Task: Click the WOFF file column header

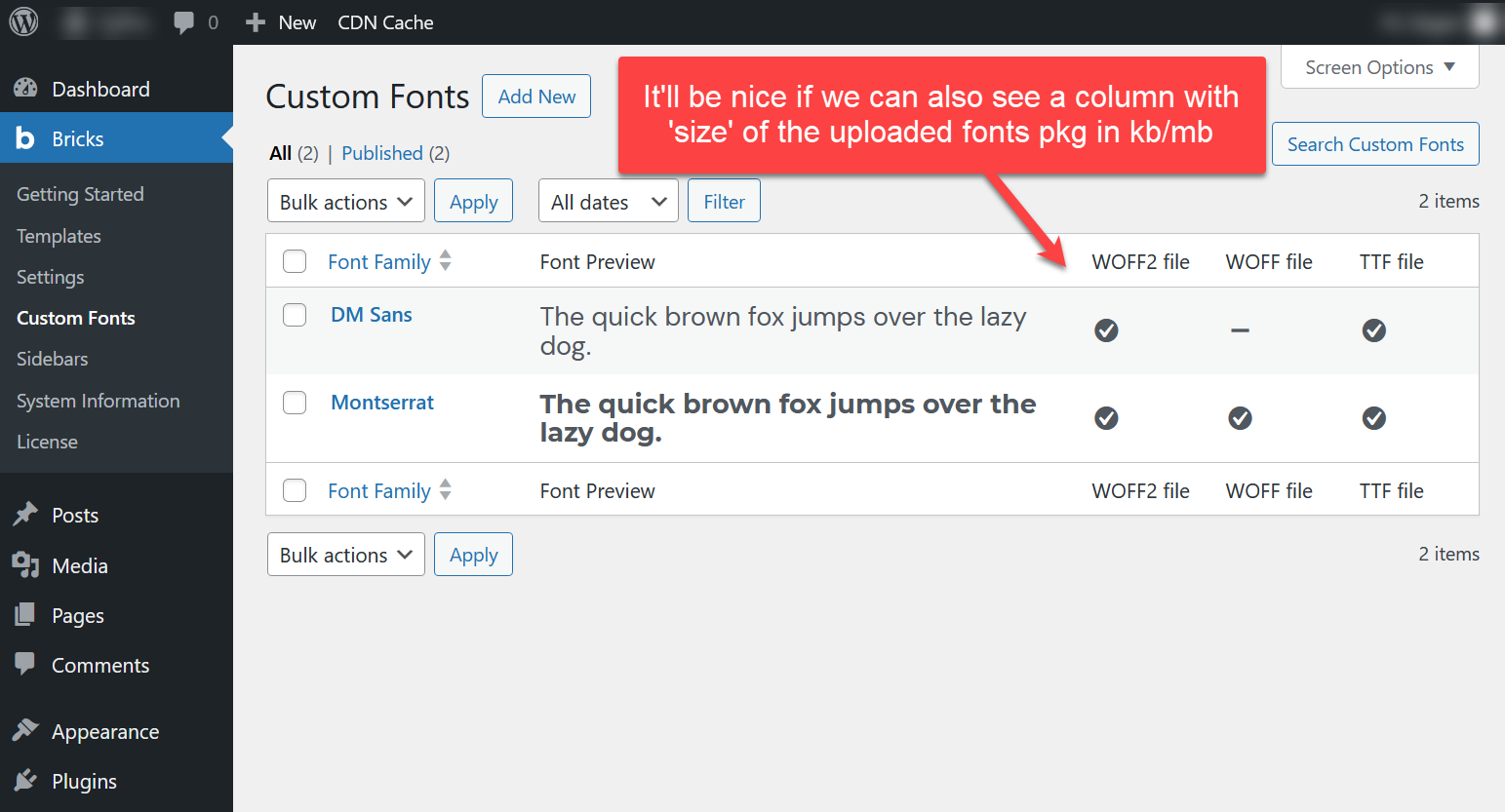Action: (1269, 261)
